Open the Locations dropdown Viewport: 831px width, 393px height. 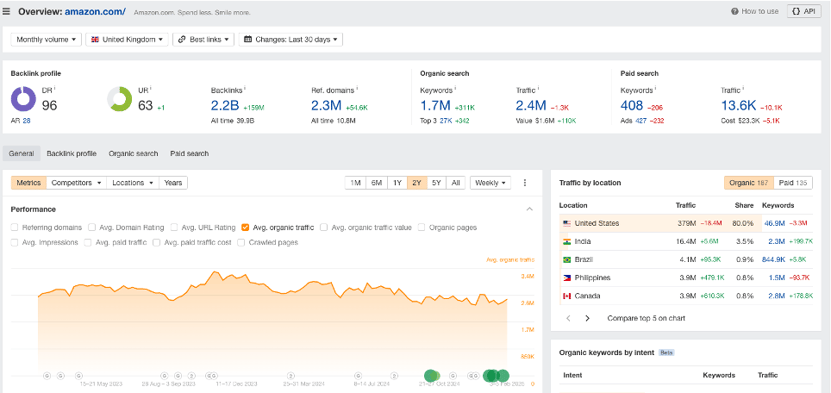132,183
